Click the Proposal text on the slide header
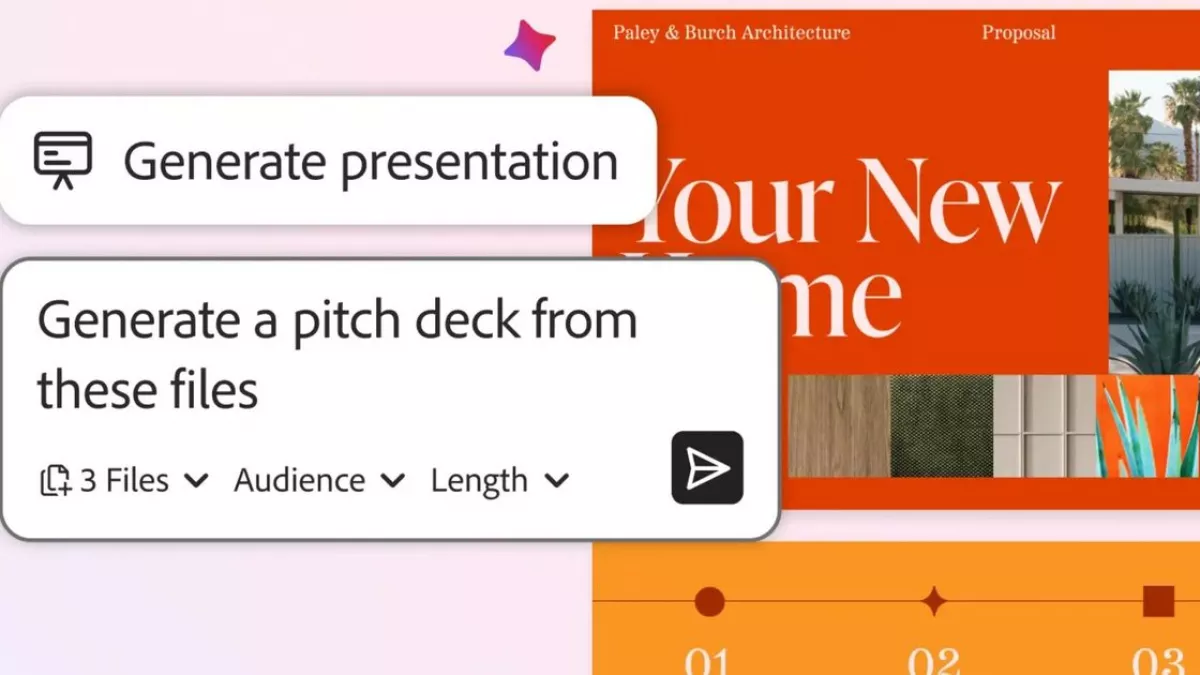The image size is (1200, 675). coord(1018,33)
